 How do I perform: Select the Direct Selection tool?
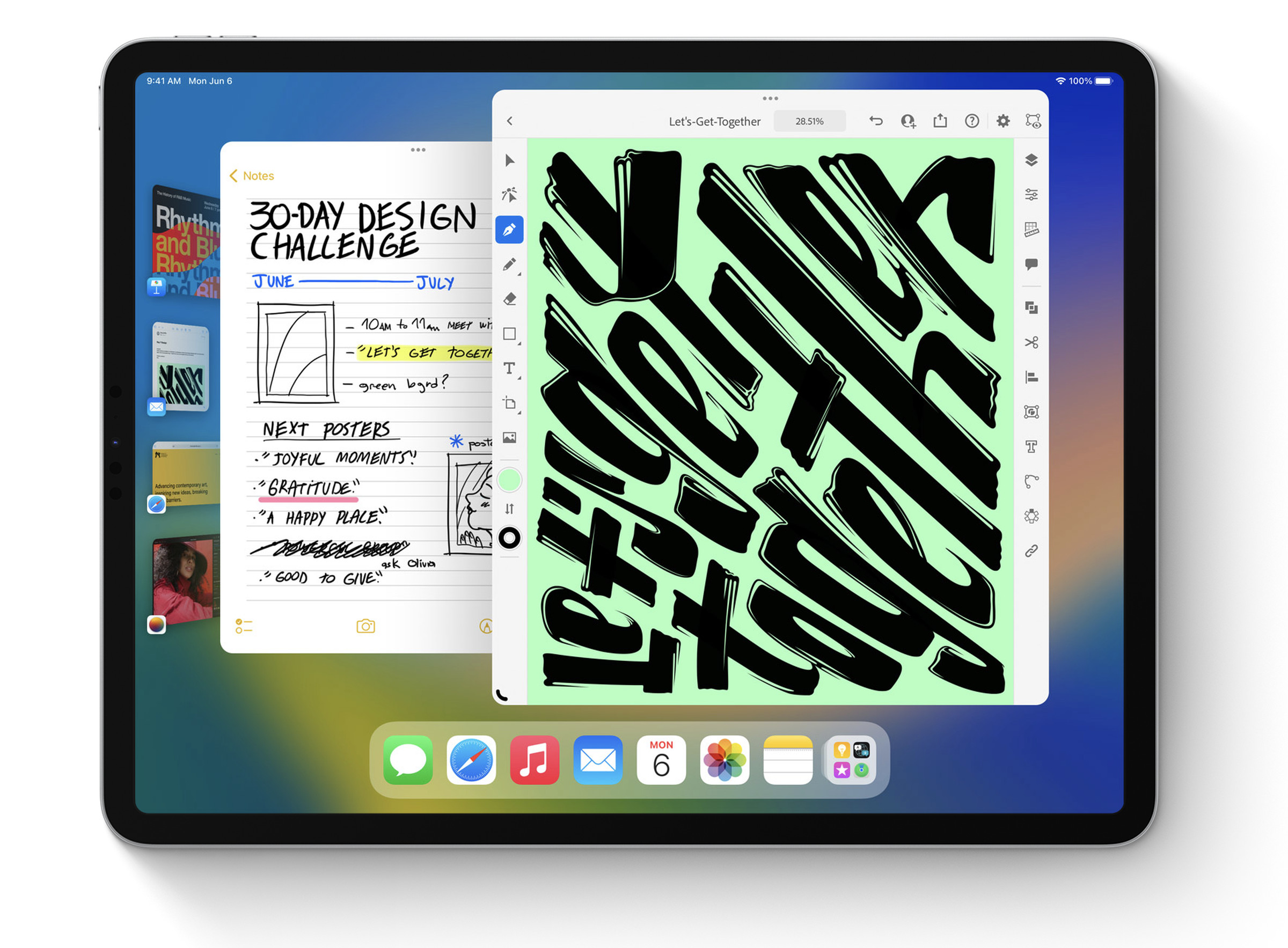point(510,195)
